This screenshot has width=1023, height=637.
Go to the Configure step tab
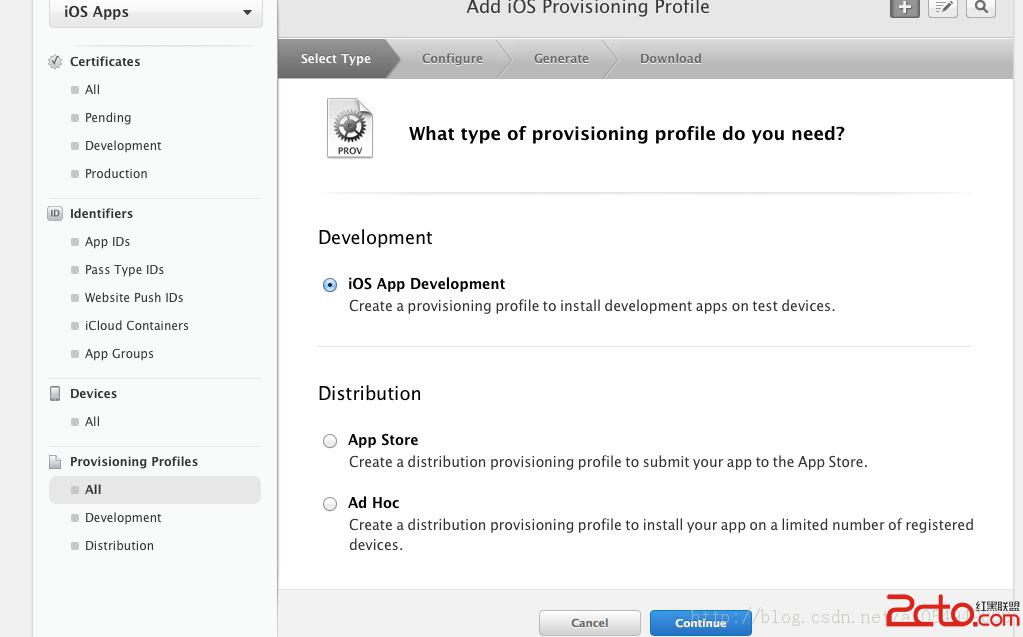(x=452, y=59)
